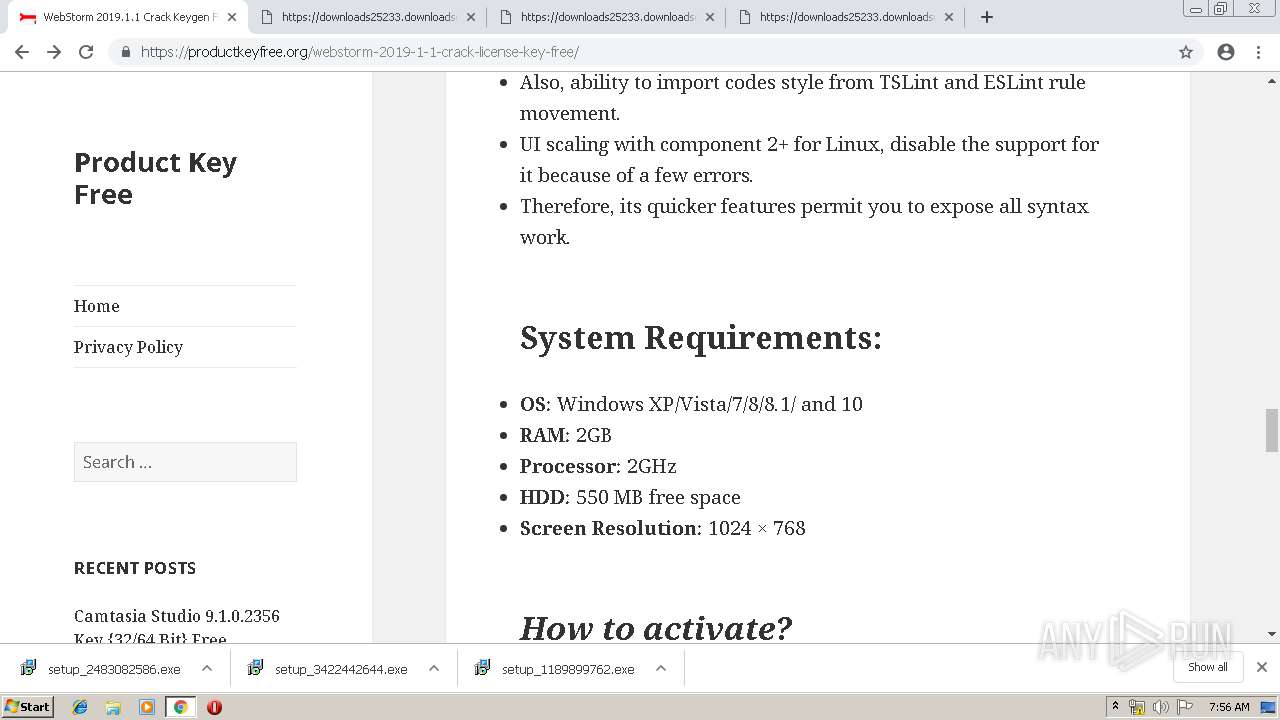This screenshot has width=1280, height=720.
Task: Open the Windows Start menu
Action: click(x=28, y=707)
